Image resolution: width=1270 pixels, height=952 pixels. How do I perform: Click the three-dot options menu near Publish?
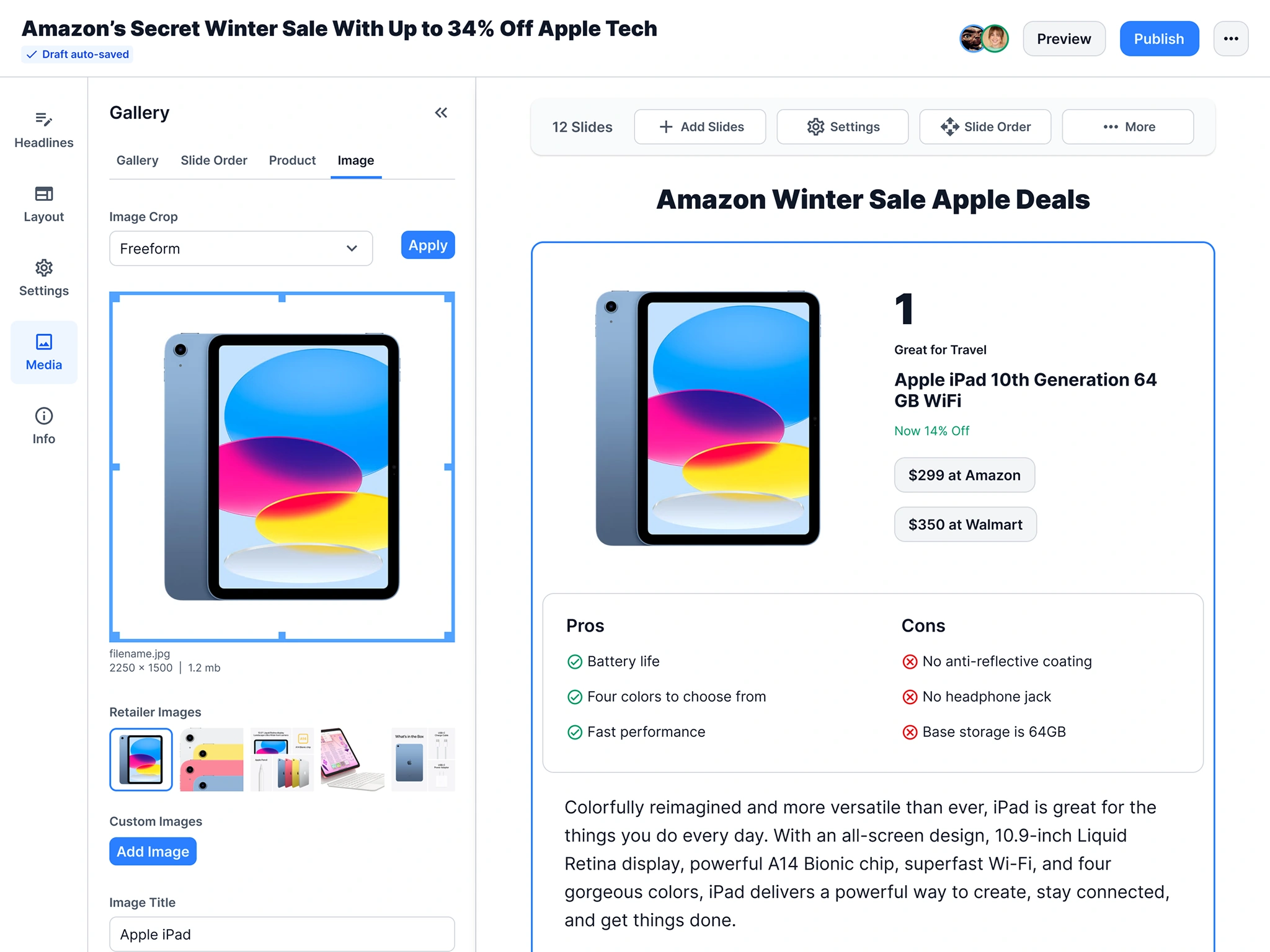1231,38
